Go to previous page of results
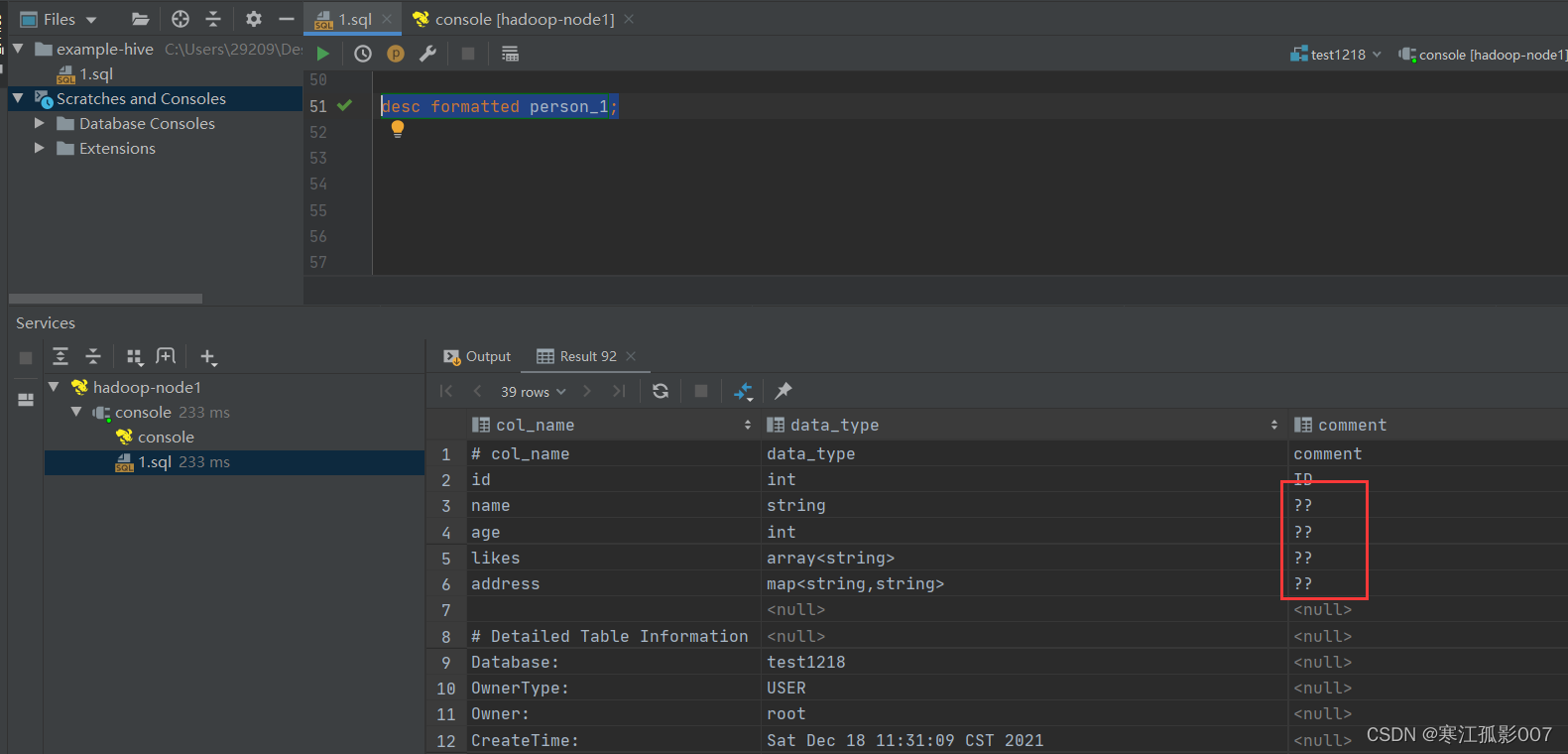The width and height of the screenshot is (1568, 754). tap(477, 391)
